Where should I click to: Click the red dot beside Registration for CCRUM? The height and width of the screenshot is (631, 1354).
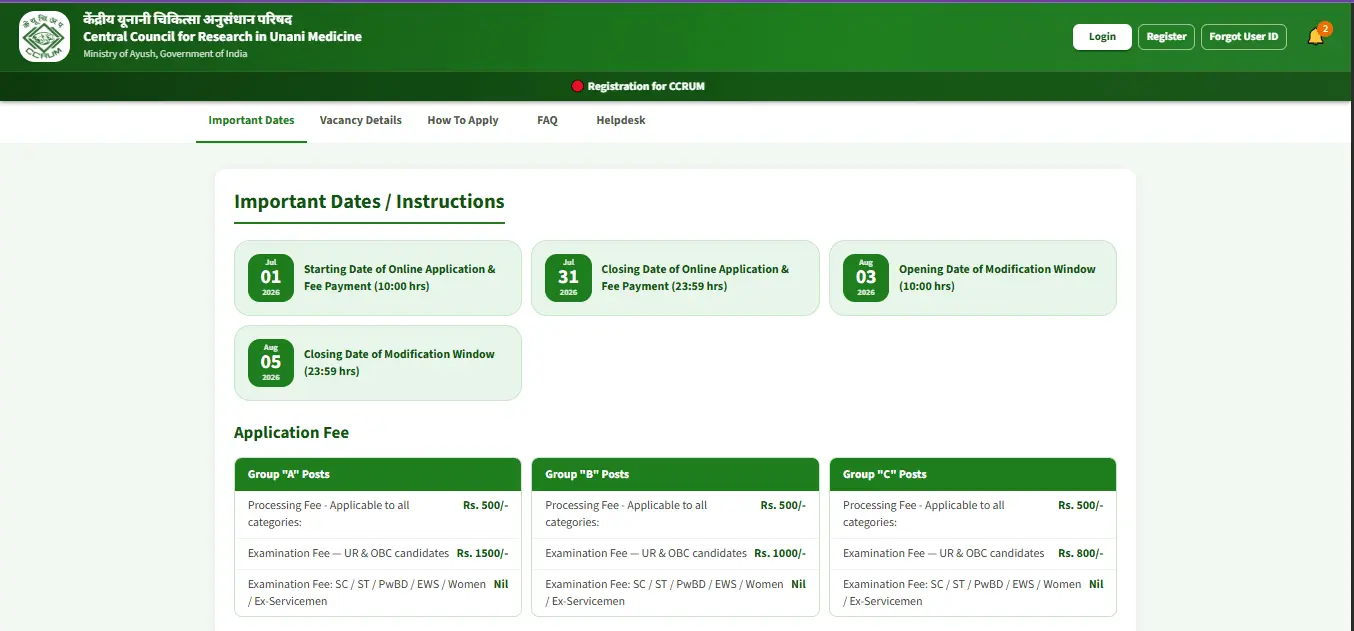(x=577, y=87)
